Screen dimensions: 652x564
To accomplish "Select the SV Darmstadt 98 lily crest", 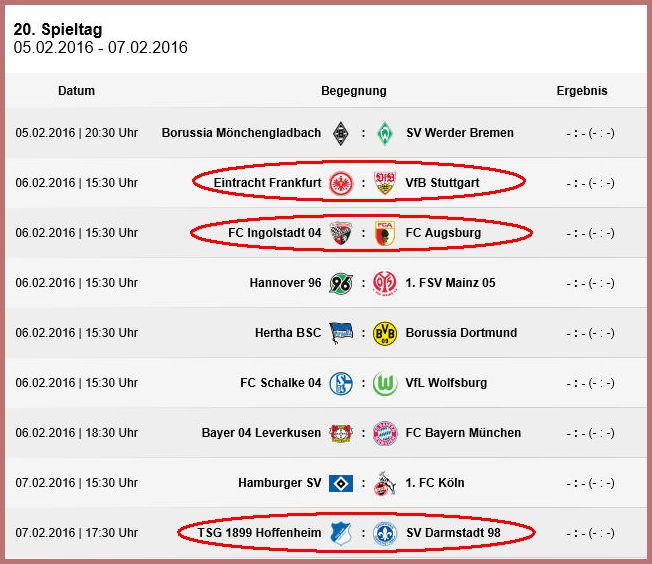I will 385,533.
